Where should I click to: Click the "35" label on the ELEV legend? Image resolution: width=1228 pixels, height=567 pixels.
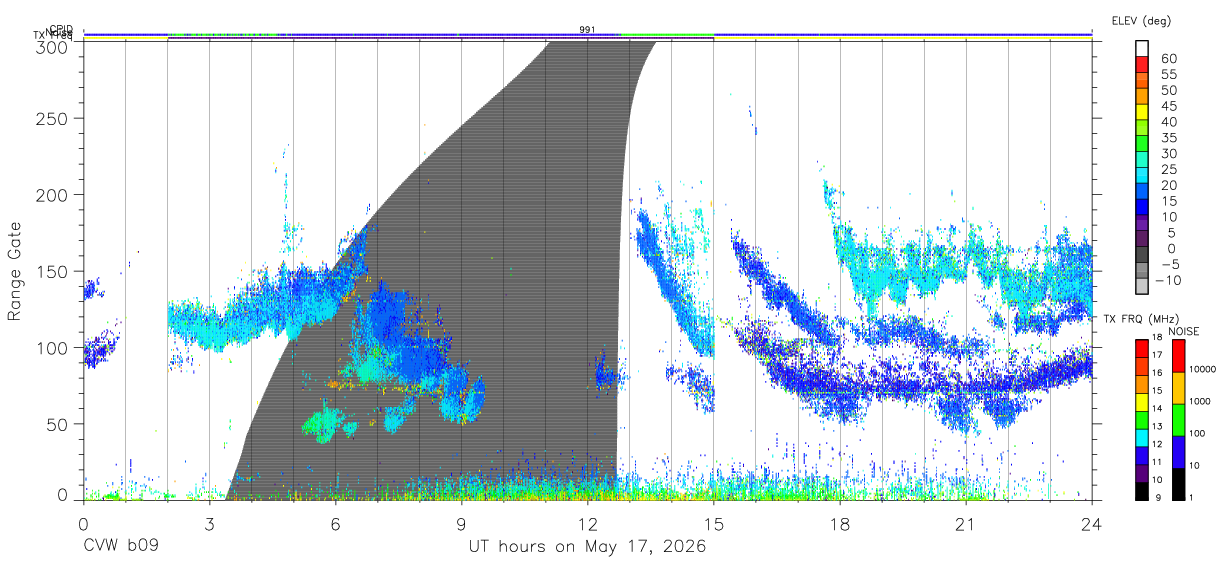click(x=1168, y=138)
